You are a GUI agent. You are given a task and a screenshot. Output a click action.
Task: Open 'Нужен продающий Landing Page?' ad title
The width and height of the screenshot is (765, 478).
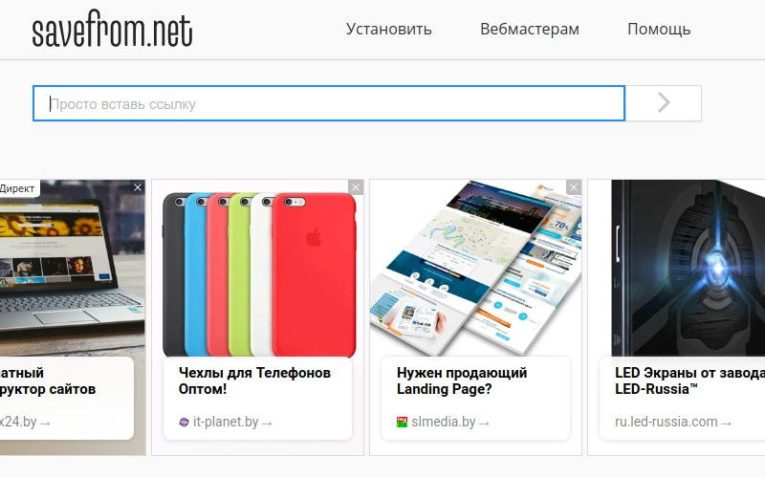pos(462,381)
